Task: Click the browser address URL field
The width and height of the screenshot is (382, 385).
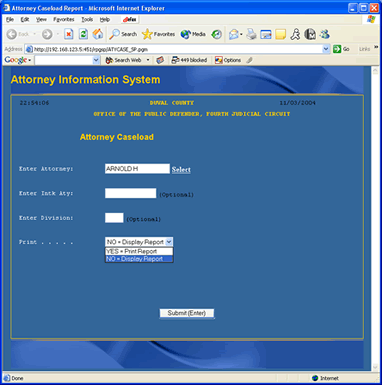Action: [x=178, y=49]
